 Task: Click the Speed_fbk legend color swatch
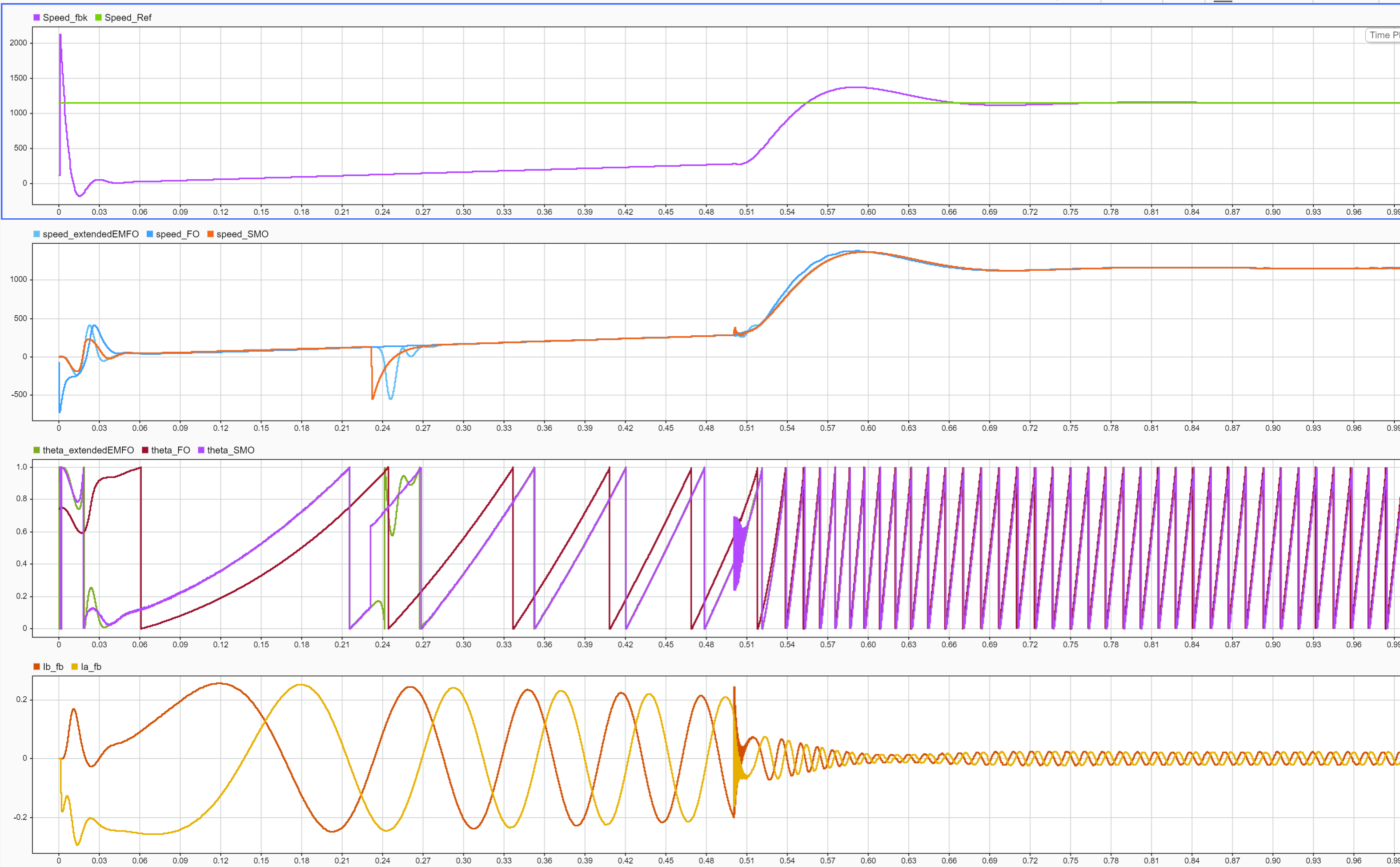pyautogui.click(x=37, y=18)
